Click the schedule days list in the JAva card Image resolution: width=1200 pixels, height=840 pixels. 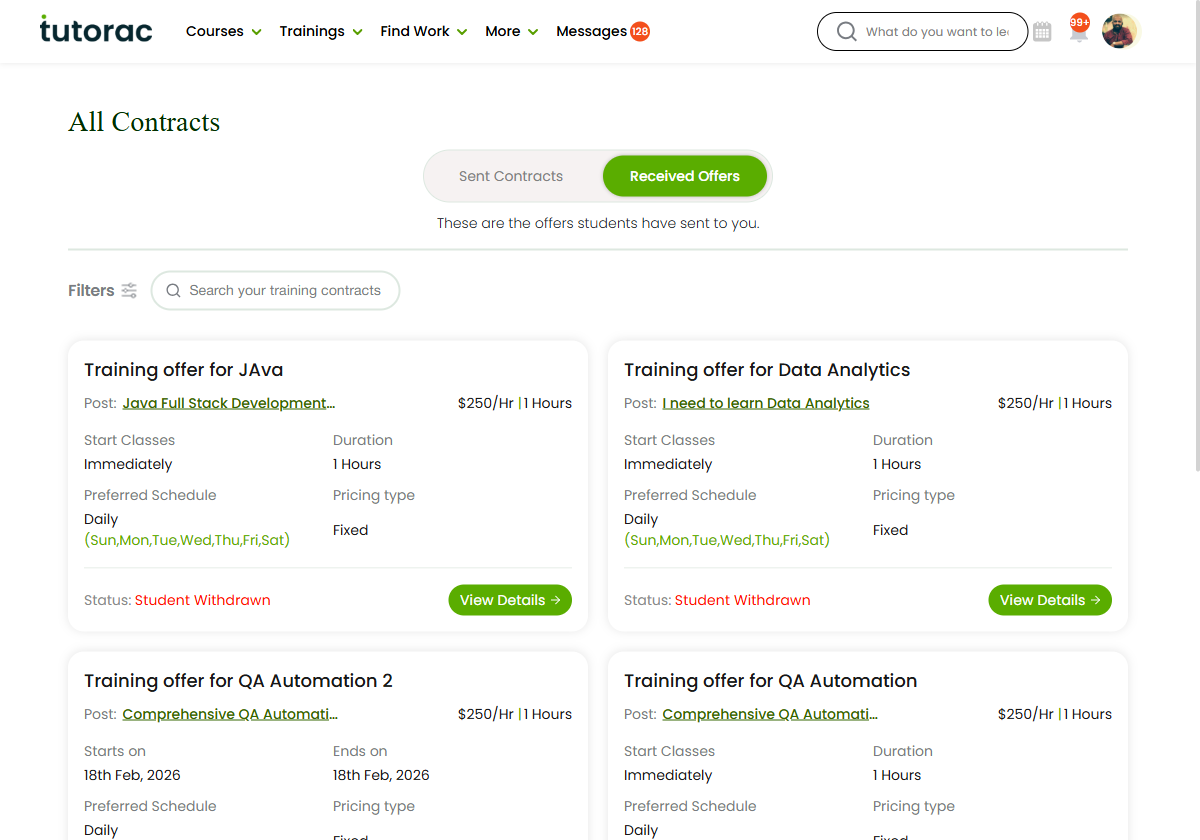coord(187,540)
